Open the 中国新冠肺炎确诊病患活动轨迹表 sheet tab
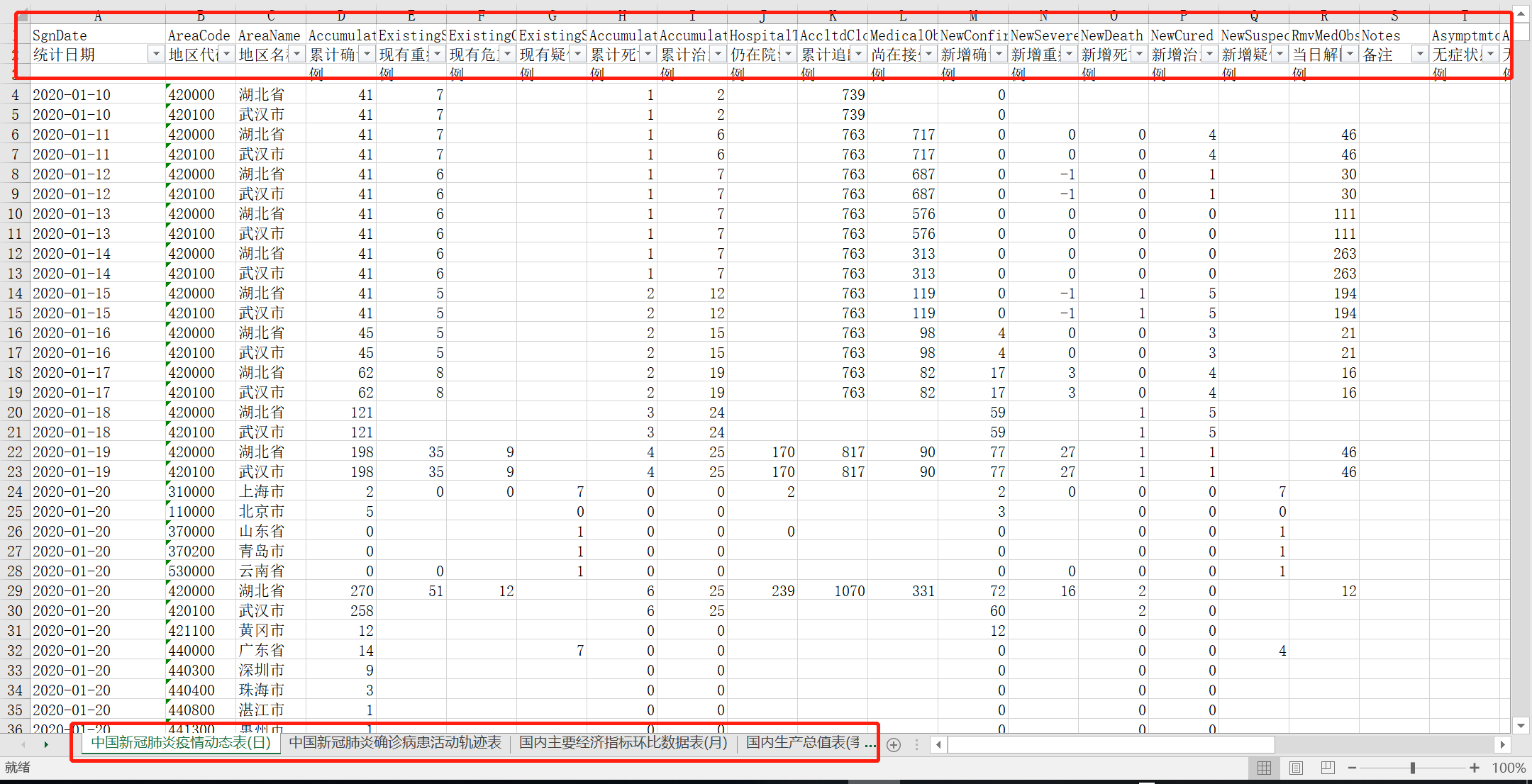The width and height of the screenshot is (1532, 784). (395, 742)
